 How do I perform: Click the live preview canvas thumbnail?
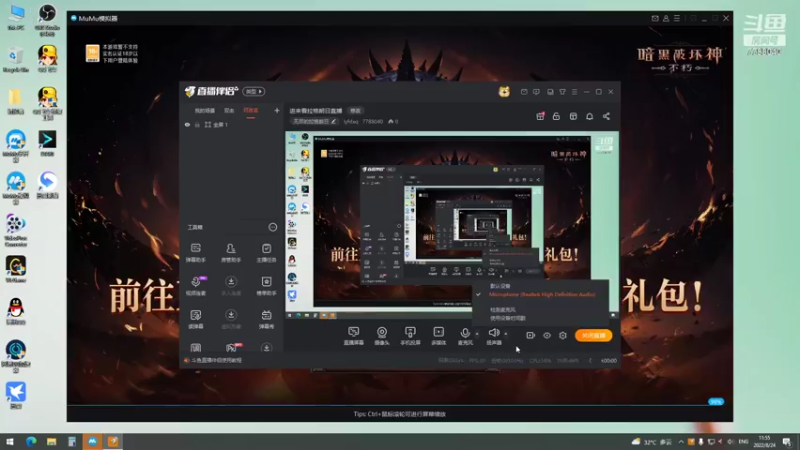(x=452, y=225)
